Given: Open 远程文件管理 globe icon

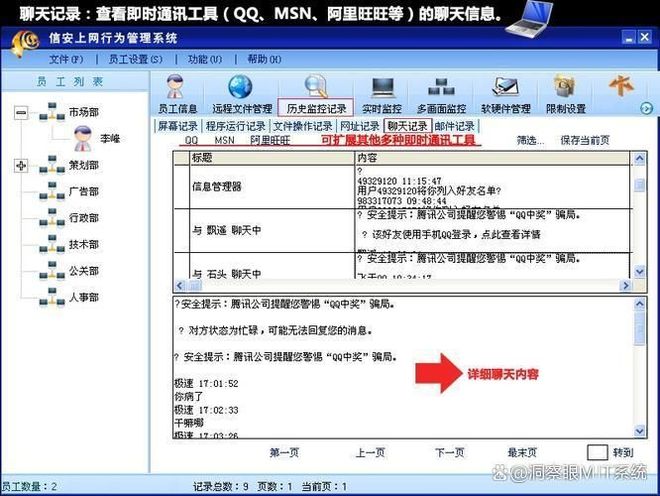Looking at the screenshot, I should coord(240,87).
